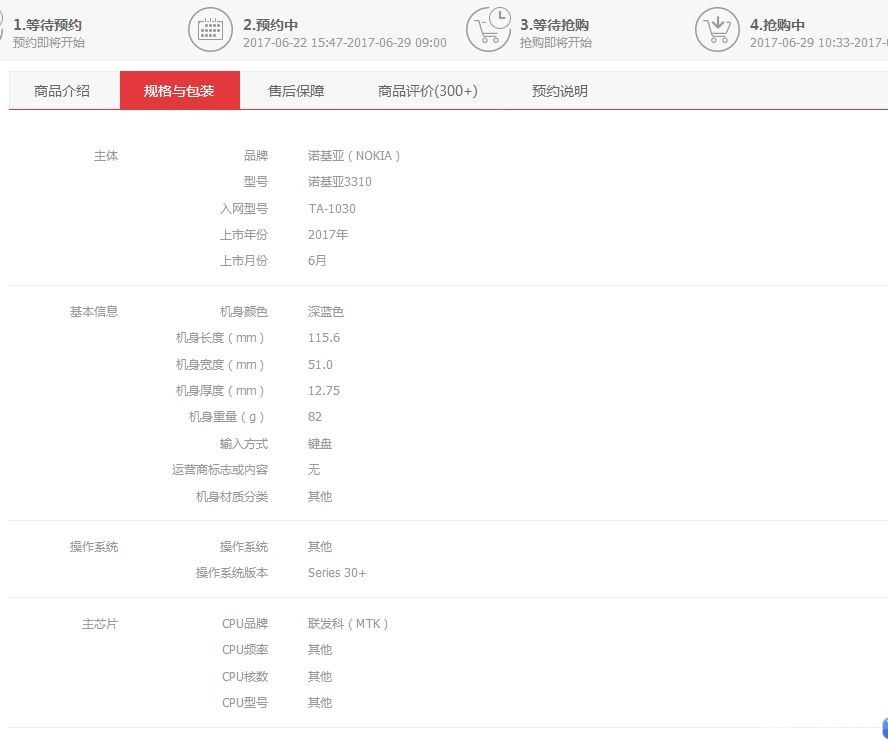Click the 1.等待预约 step label
This screenshot has width=888, height=741.
48,25
